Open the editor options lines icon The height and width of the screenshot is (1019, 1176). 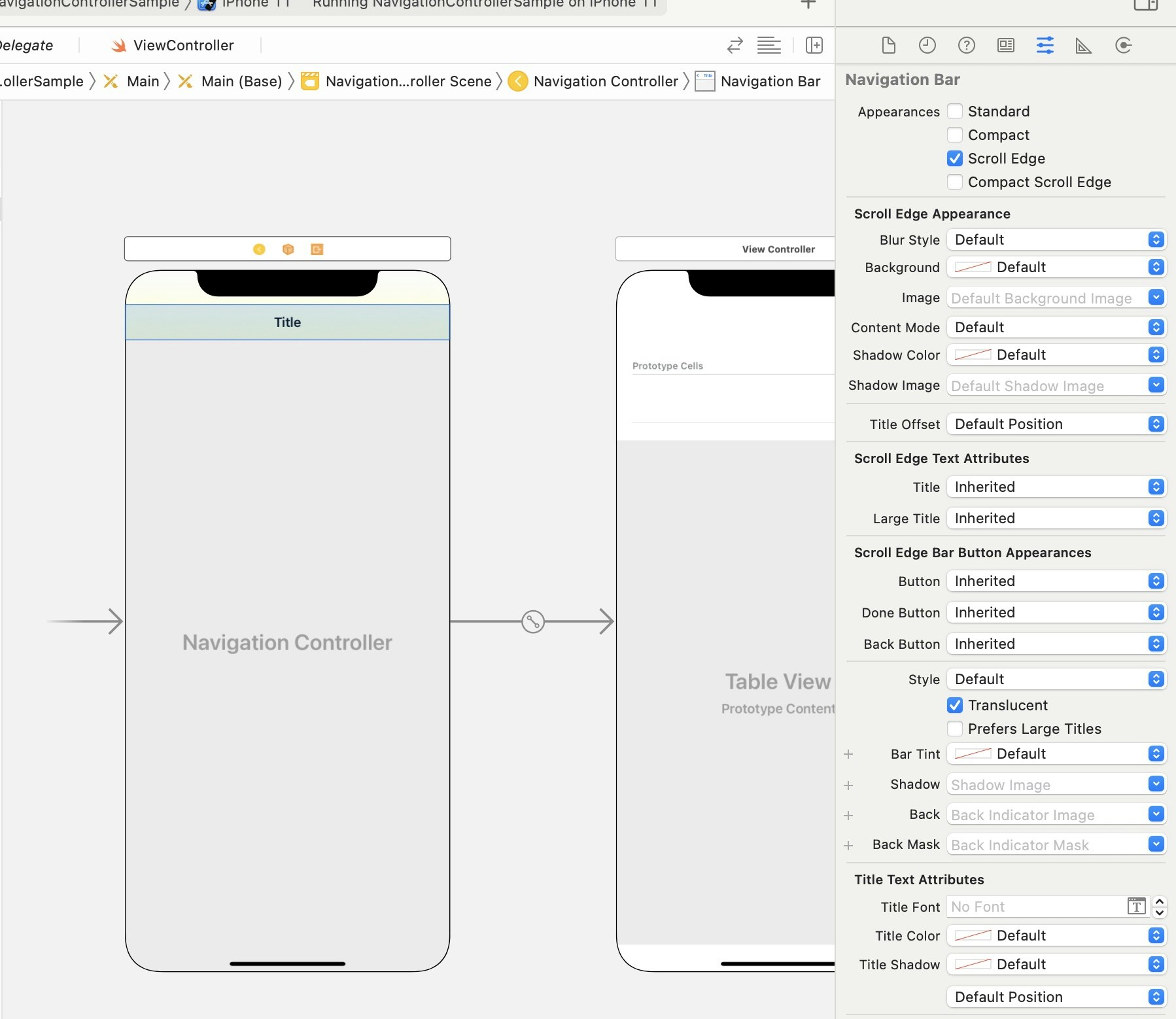[769, 45]
